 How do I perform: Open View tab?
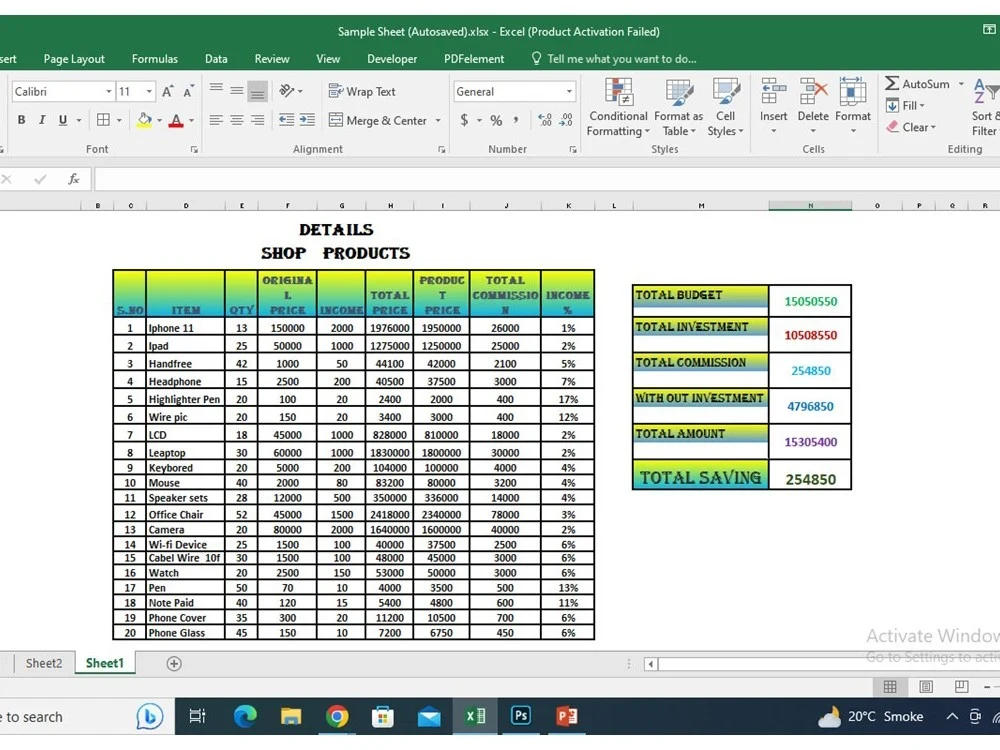(328, 59)
